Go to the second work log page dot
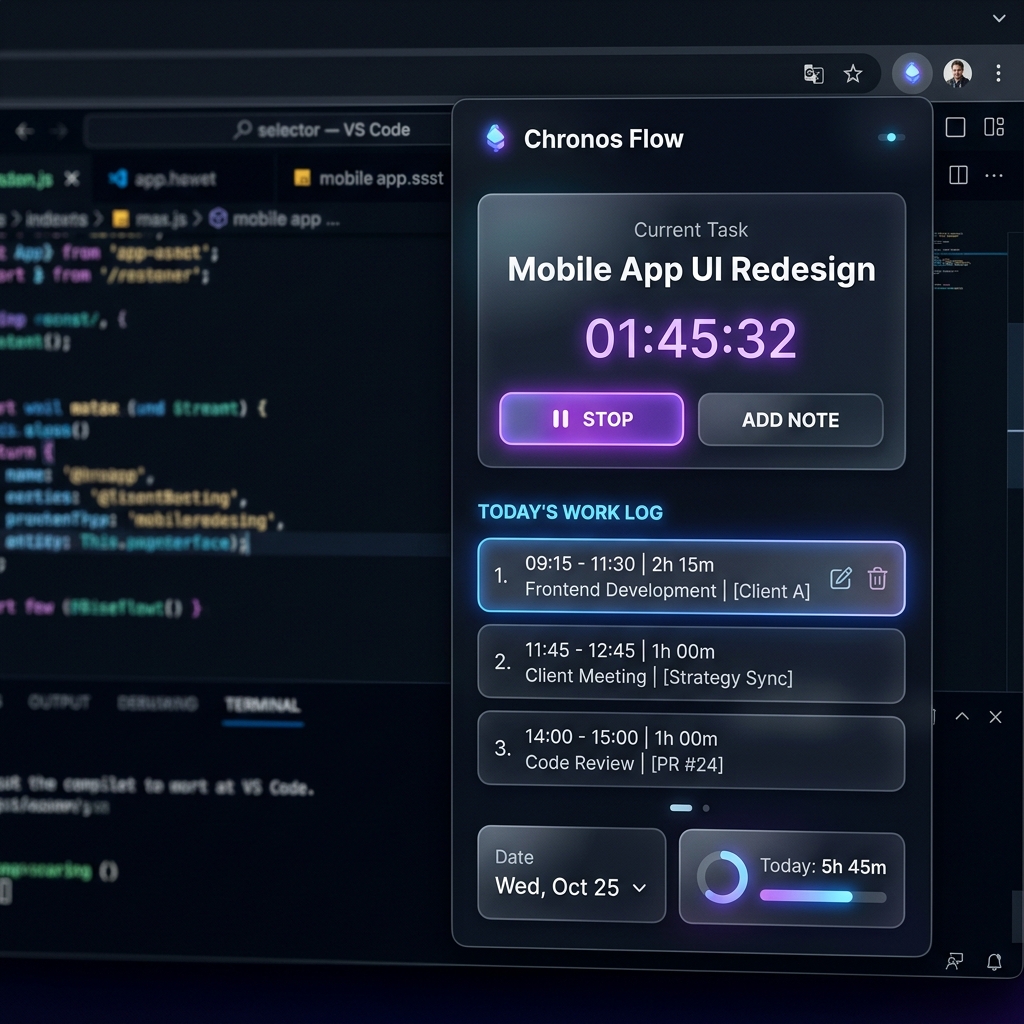The height and width of the screenshot is (1024, 1024). click(x=706, y=808)
